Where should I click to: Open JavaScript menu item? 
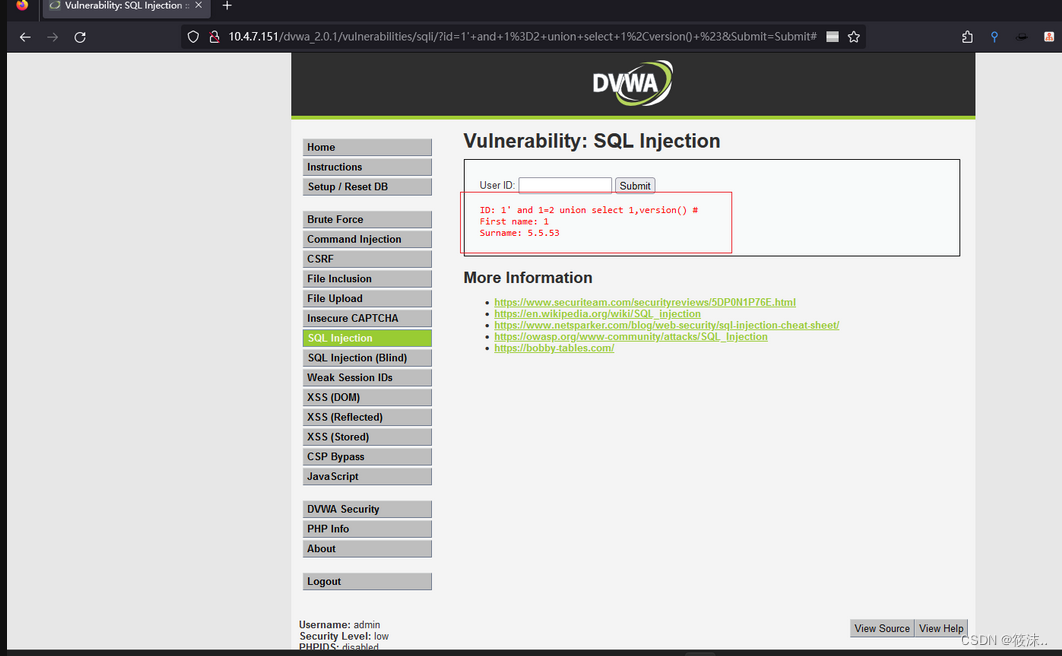(367, 476)
